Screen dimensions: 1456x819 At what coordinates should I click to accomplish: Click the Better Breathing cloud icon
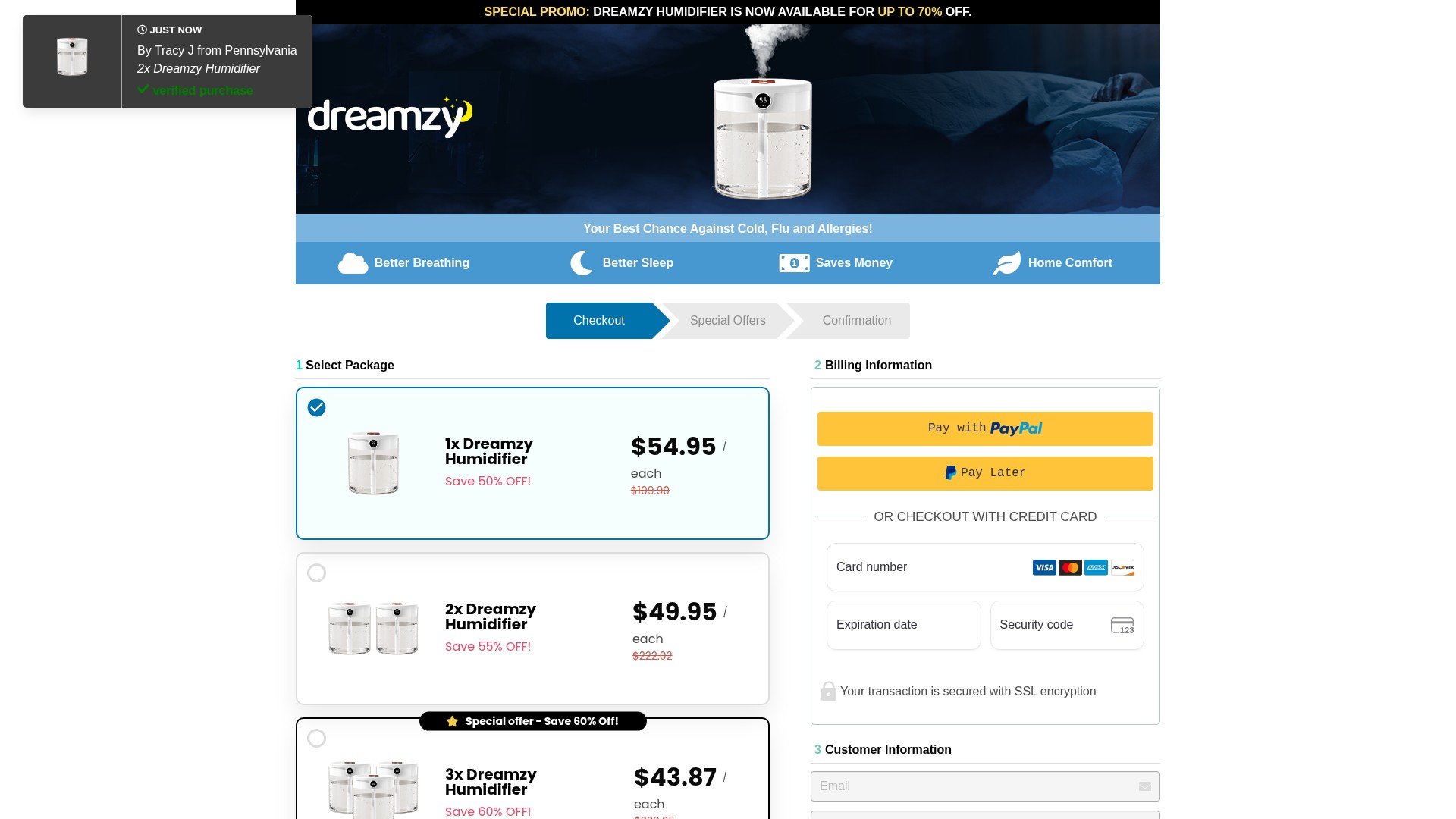pos(353,263)
